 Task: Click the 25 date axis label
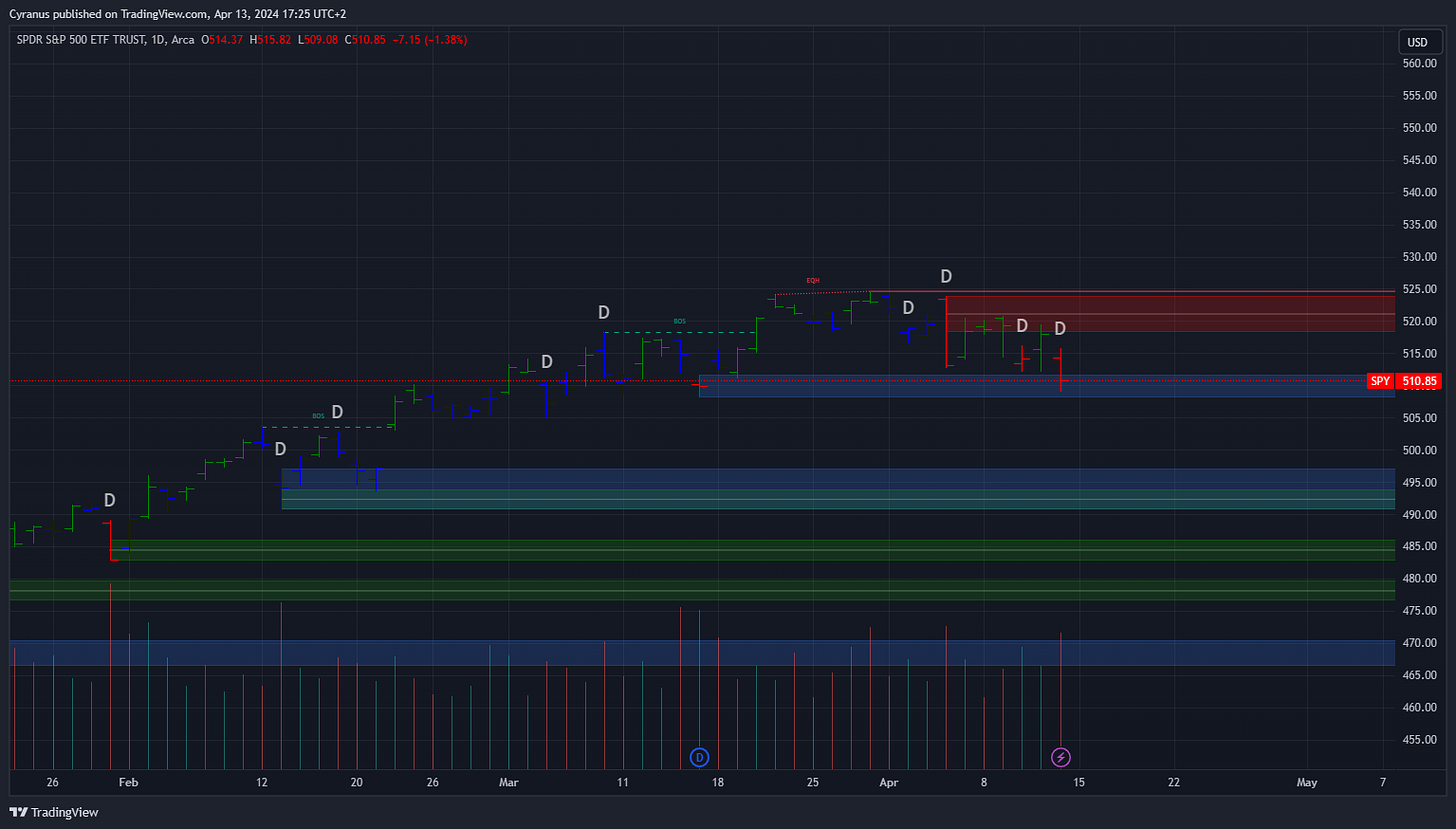813,783
